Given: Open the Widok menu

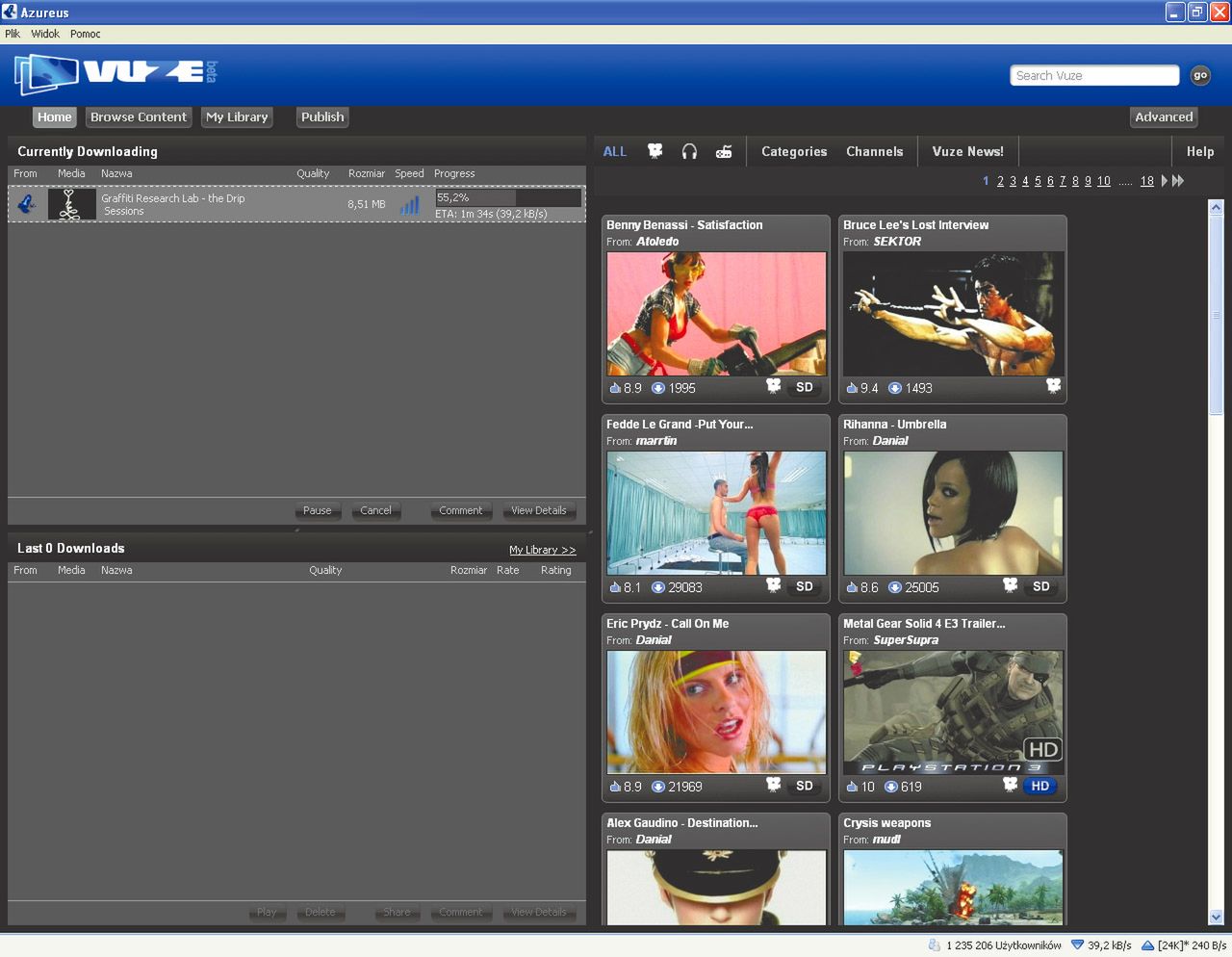Looking at the screenshot, I should click(45, 34).
